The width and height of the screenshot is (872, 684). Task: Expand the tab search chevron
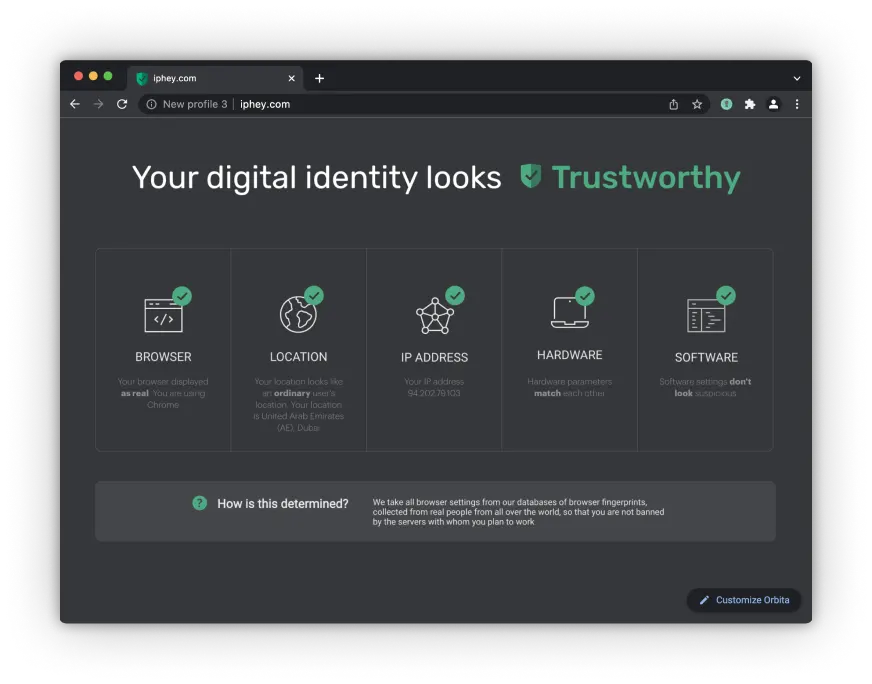point(797,78)
